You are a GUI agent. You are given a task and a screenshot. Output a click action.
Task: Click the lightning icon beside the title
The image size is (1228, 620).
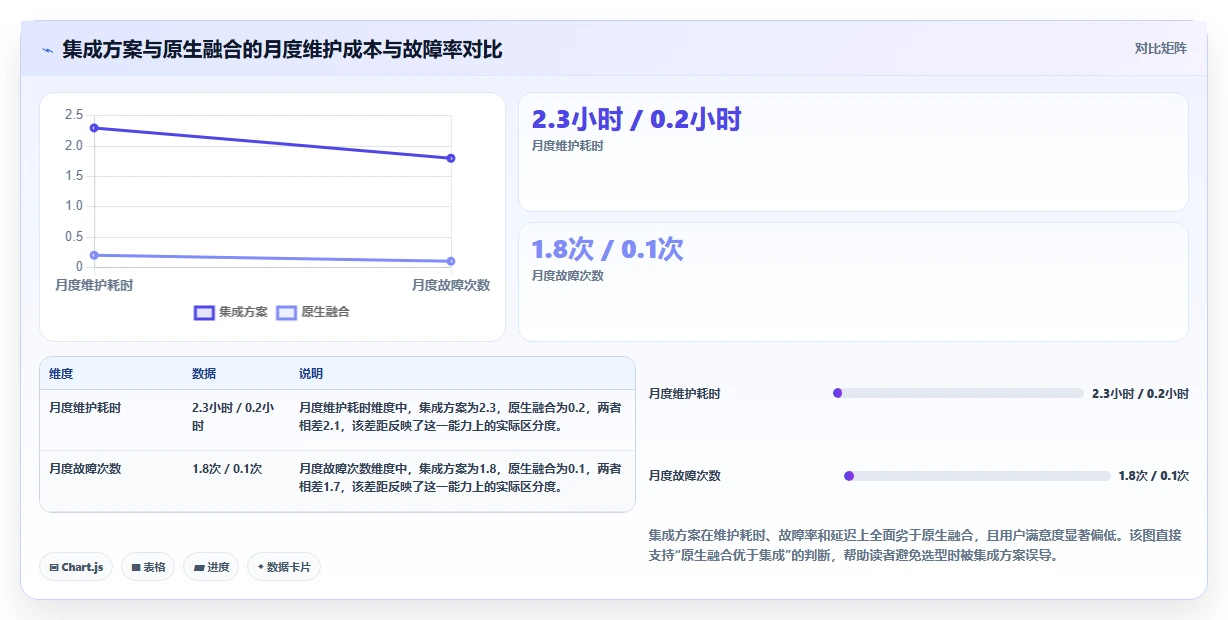pos(47,50)
